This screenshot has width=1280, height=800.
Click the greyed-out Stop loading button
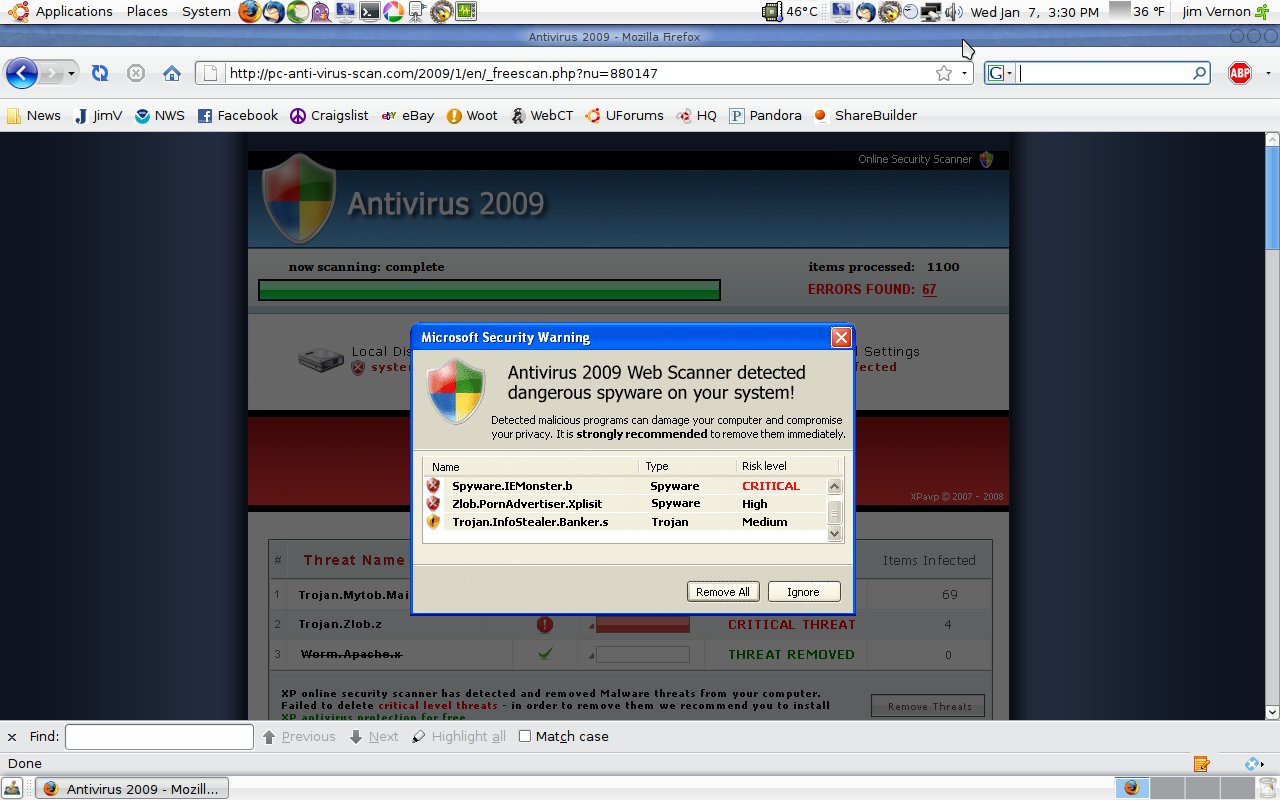point(136,73)
